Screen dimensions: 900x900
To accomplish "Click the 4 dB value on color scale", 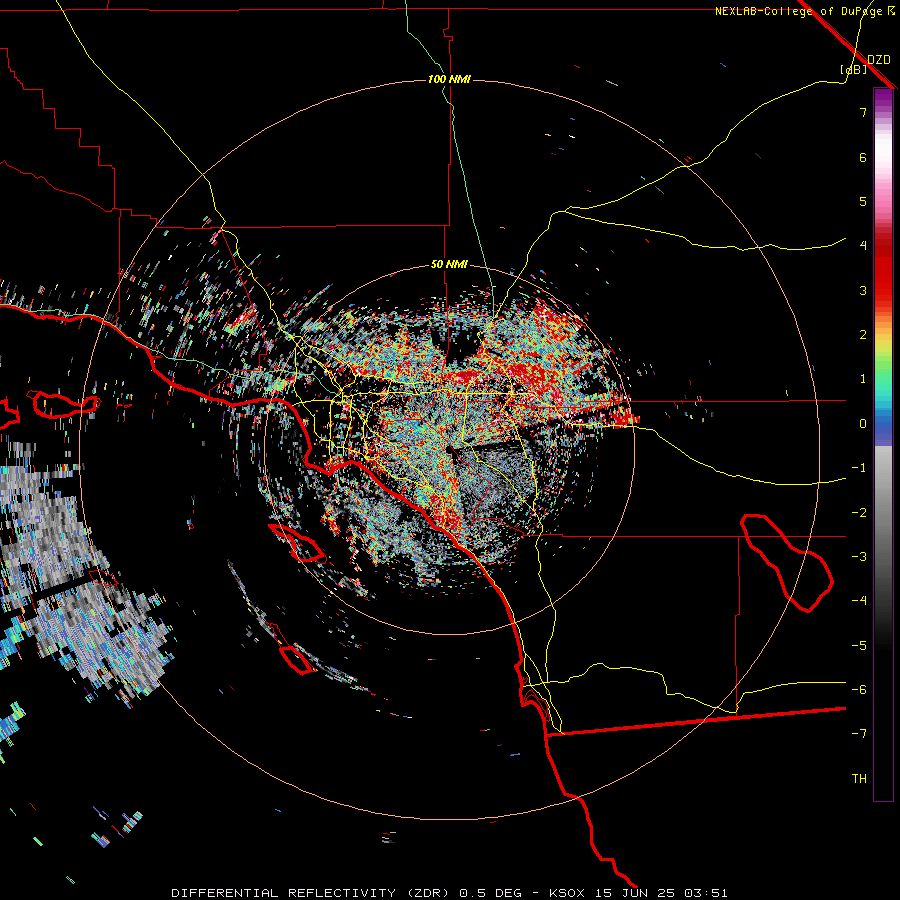I will click(863, 246).
